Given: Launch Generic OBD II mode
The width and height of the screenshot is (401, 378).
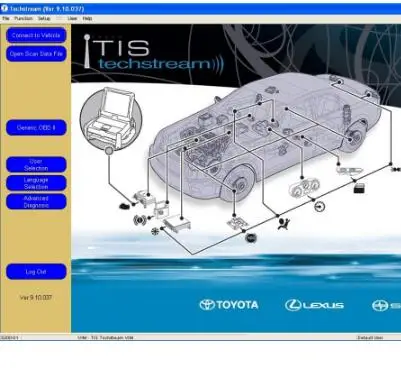Looking at the screenshot, I should 36,127.
